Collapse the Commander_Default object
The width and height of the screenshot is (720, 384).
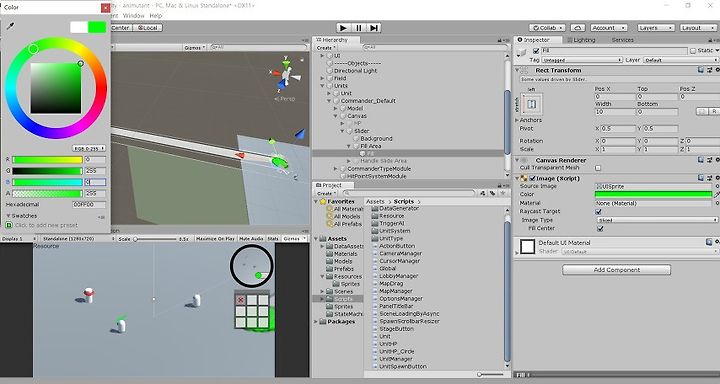329,101
